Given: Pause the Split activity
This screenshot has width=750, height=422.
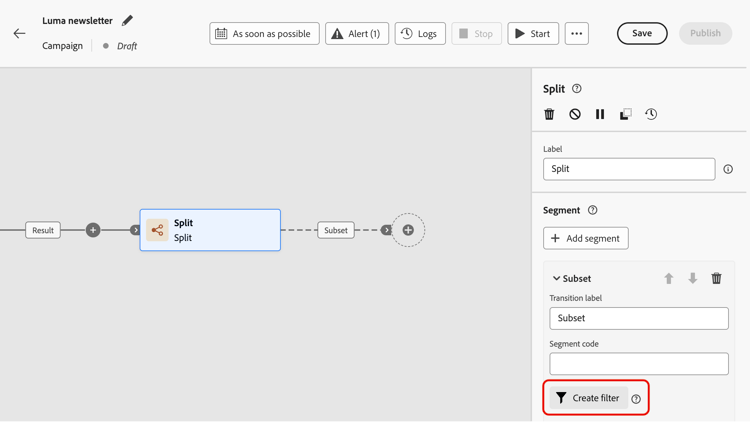Looking at the screenshot, I should 600,114.
